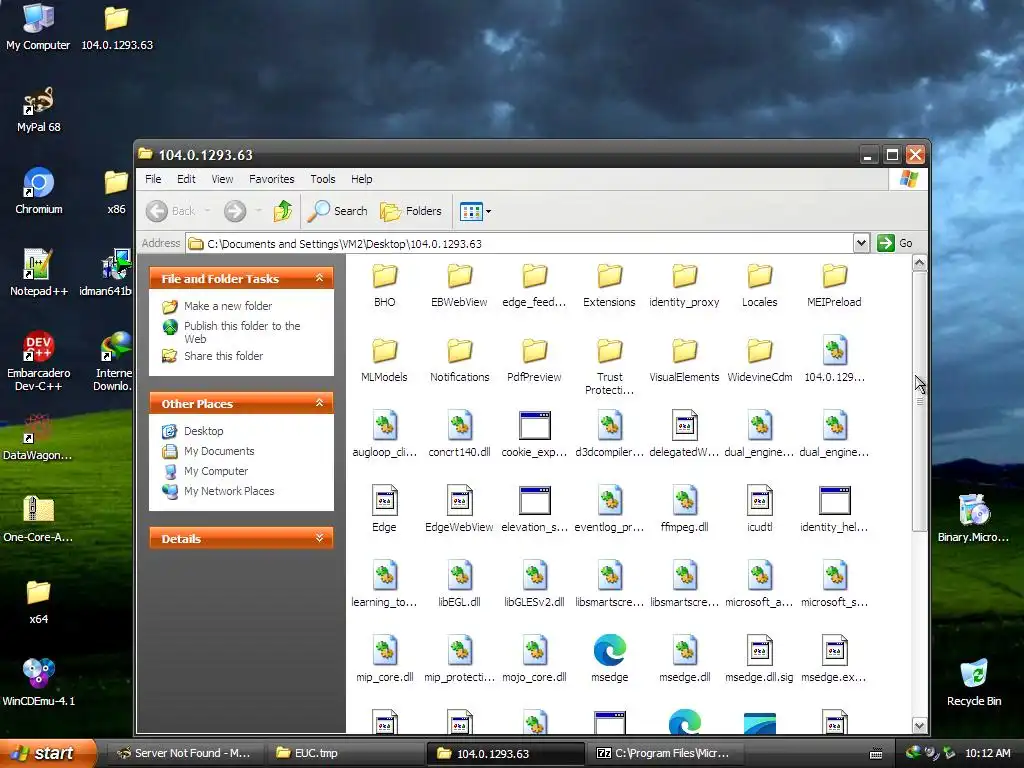Viewport: 1024px width, 768px height.
Task: Collapse the Other Places panel
Action: pyautogui.click(x=319, y=403)
